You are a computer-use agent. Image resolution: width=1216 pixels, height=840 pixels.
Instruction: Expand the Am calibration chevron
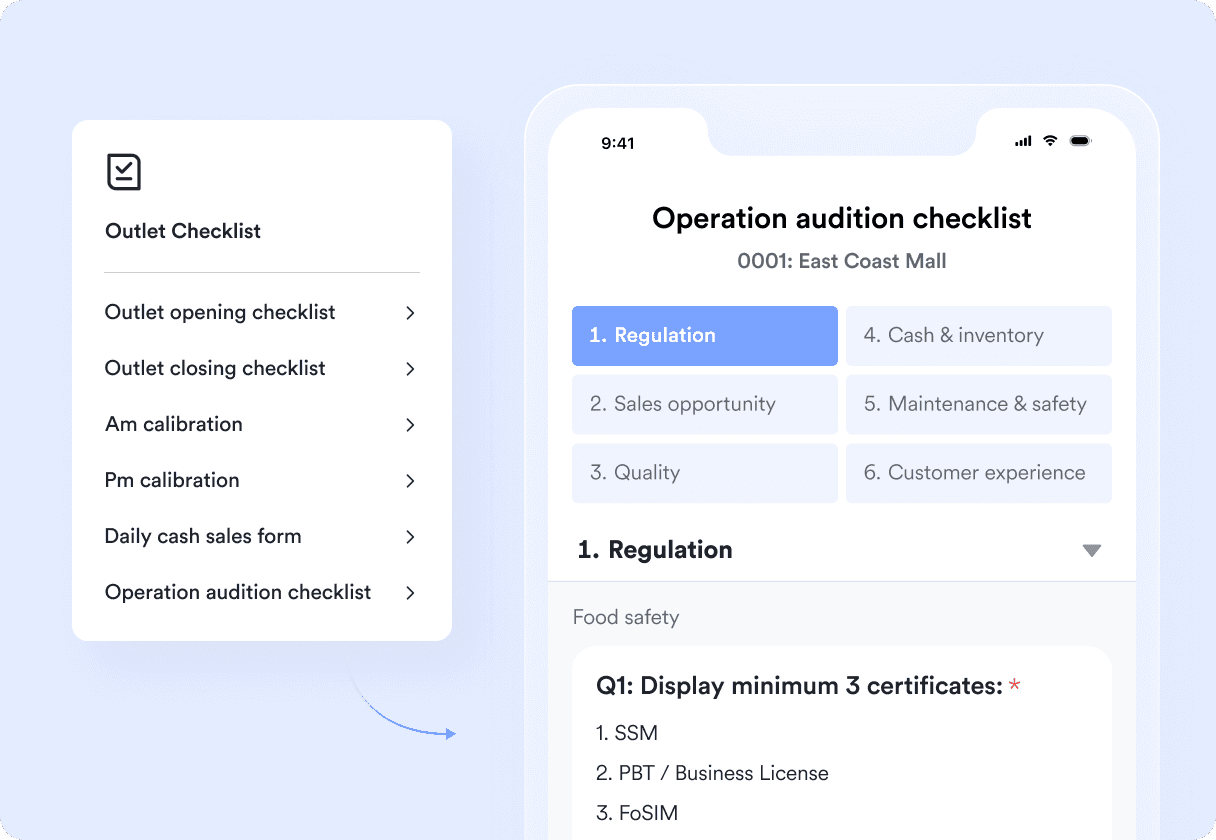pos(410,424)
